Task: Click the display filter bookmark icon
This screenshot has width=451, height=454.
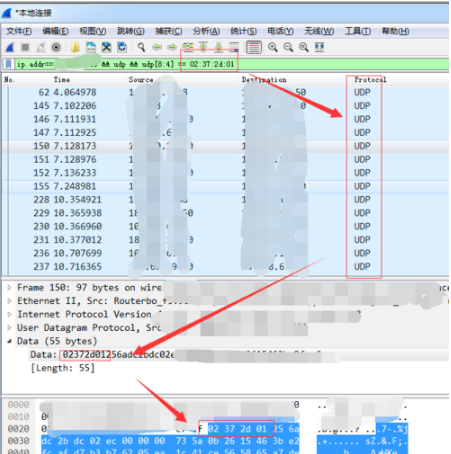Action: coord(9,64)
